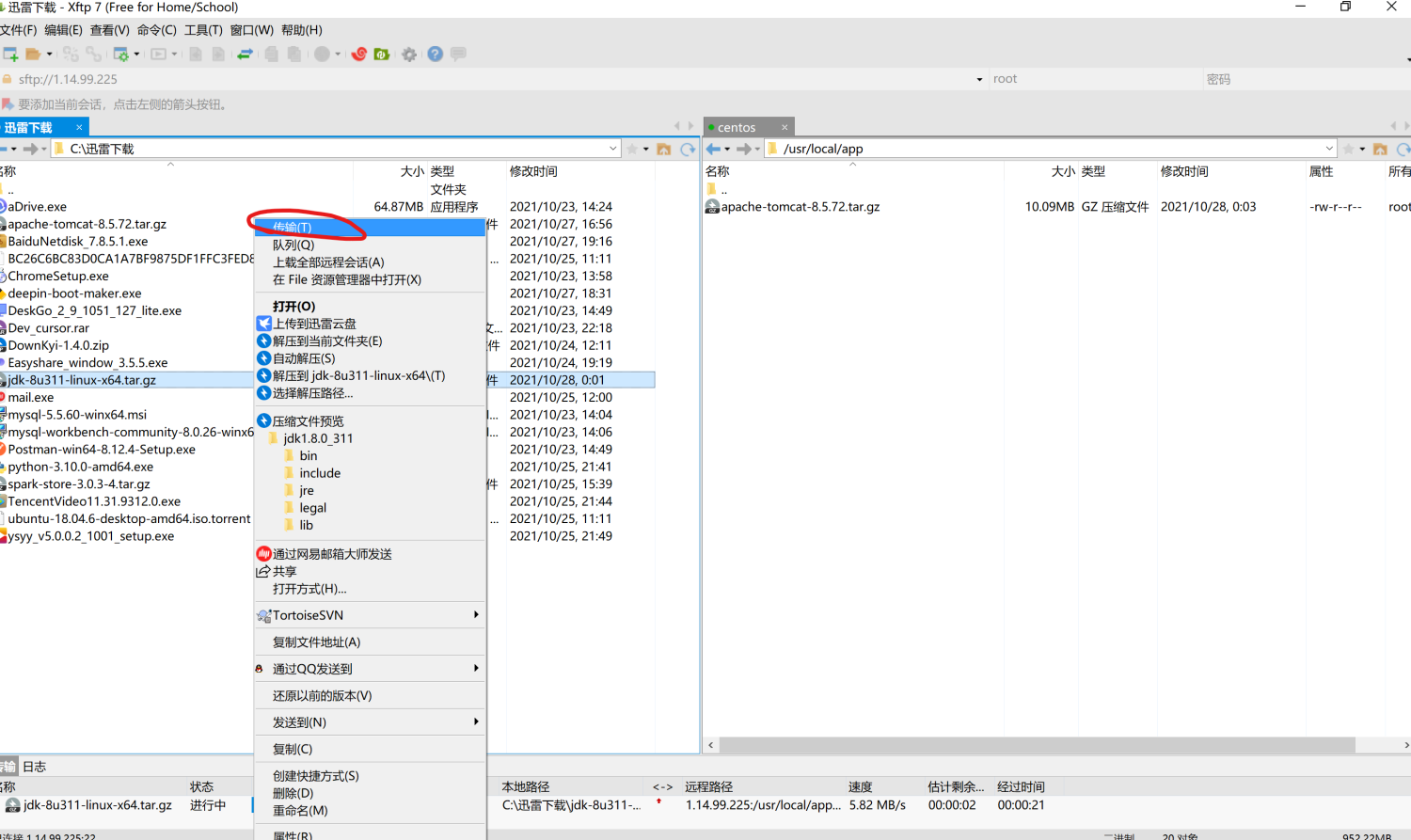Screen dimensions: 1411x840
Task: Click the blue Help question icon
Action: coord(435,55)
